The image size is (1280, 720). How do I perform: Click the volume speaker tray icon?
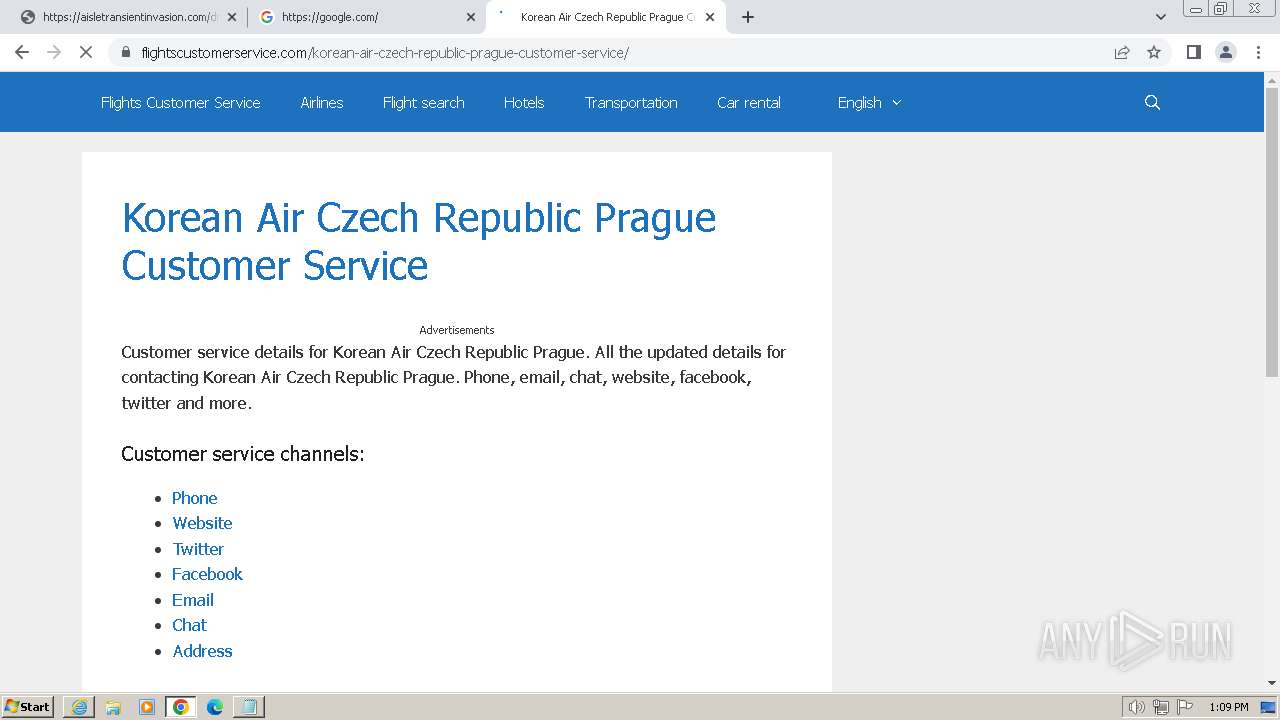1136,707
